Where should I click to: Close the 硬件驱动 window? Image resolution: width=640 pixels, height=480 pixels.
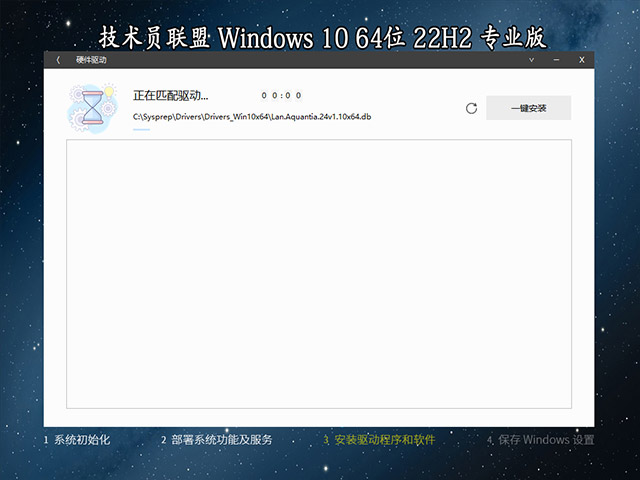pyautogui.click(x=582, y=60)
